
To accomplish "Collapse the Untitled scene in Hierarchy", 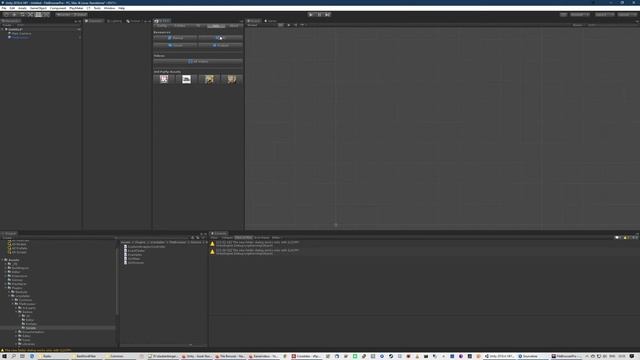I will click(x=2, y=29).
